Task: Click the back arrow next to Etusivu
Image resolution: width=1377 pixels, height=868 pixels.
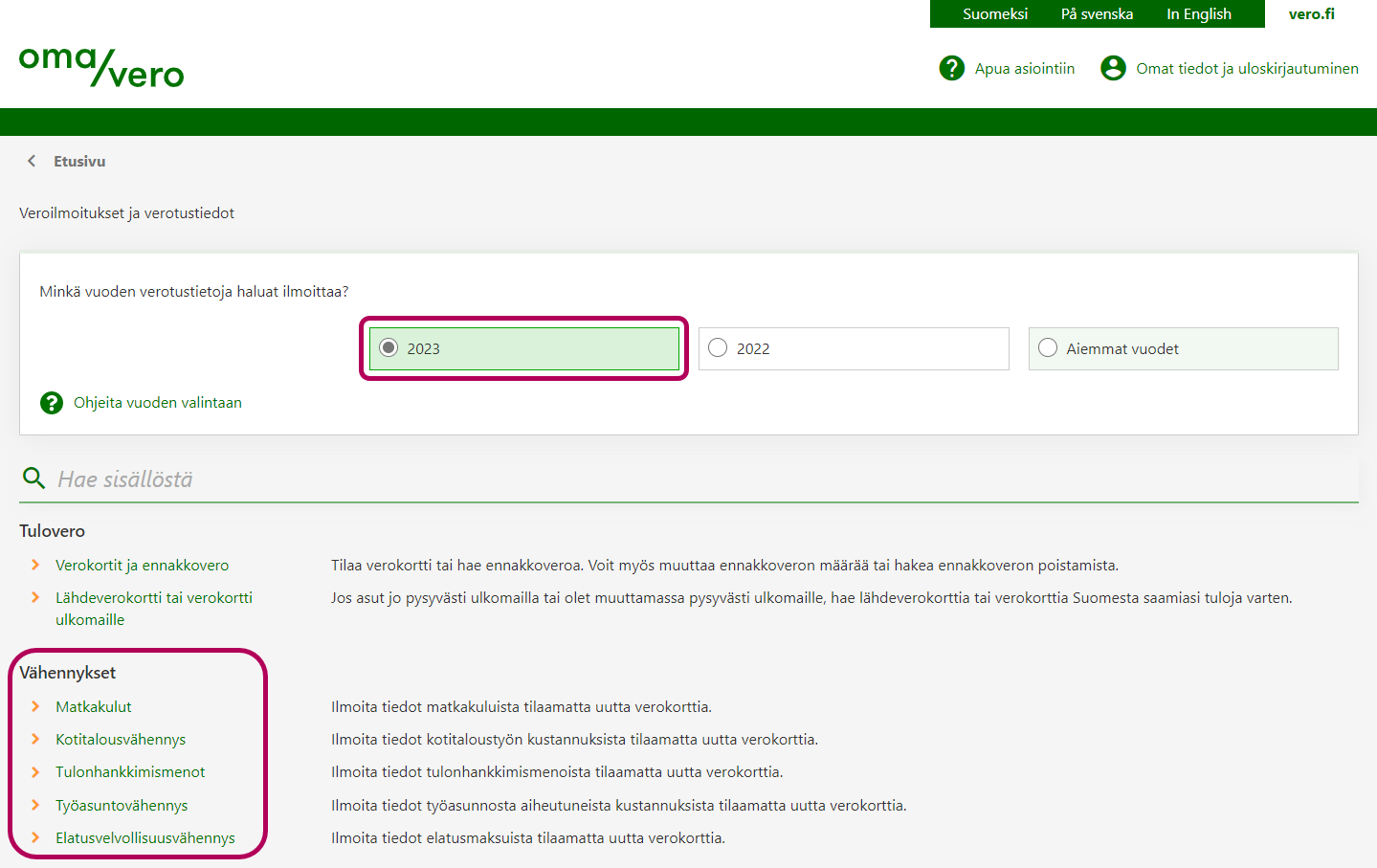Action: pos(32,162)
